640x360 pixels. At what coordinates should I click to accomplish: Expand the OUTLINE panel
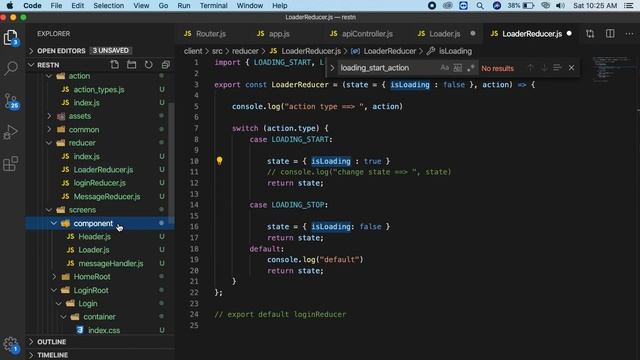click(x=31, y=342)
